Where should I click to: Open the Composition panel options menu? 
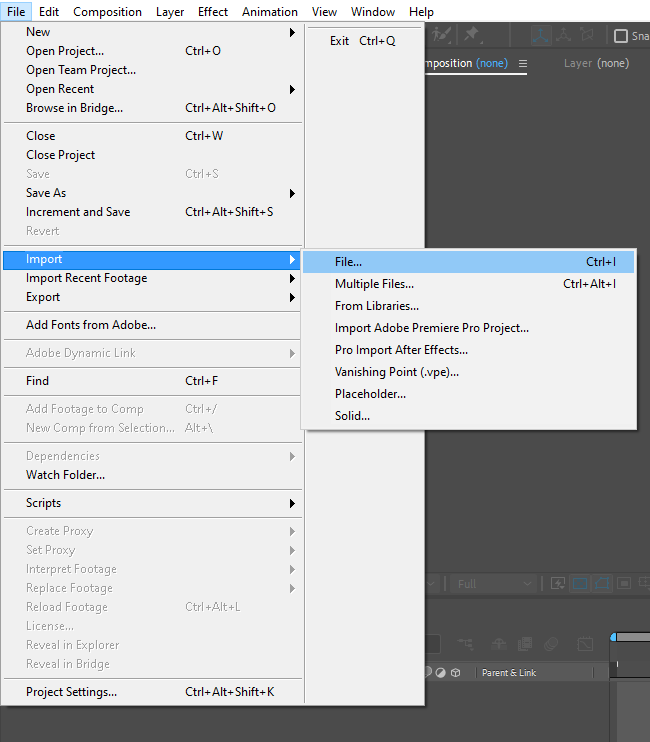(523, 63)
